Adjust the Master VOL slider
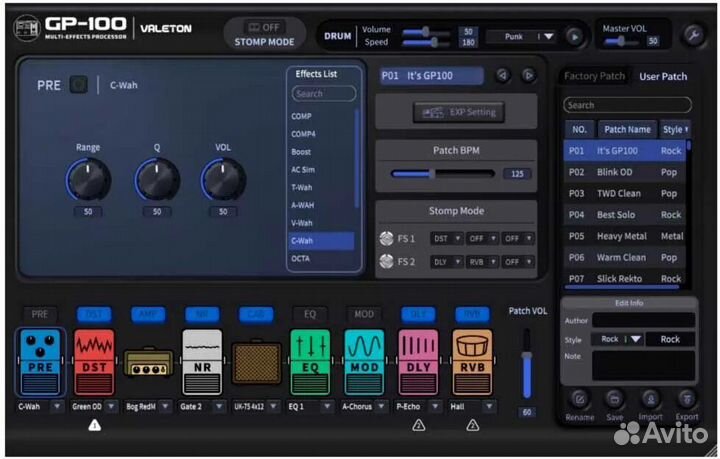The image size is (720, 459). point(621,41)
